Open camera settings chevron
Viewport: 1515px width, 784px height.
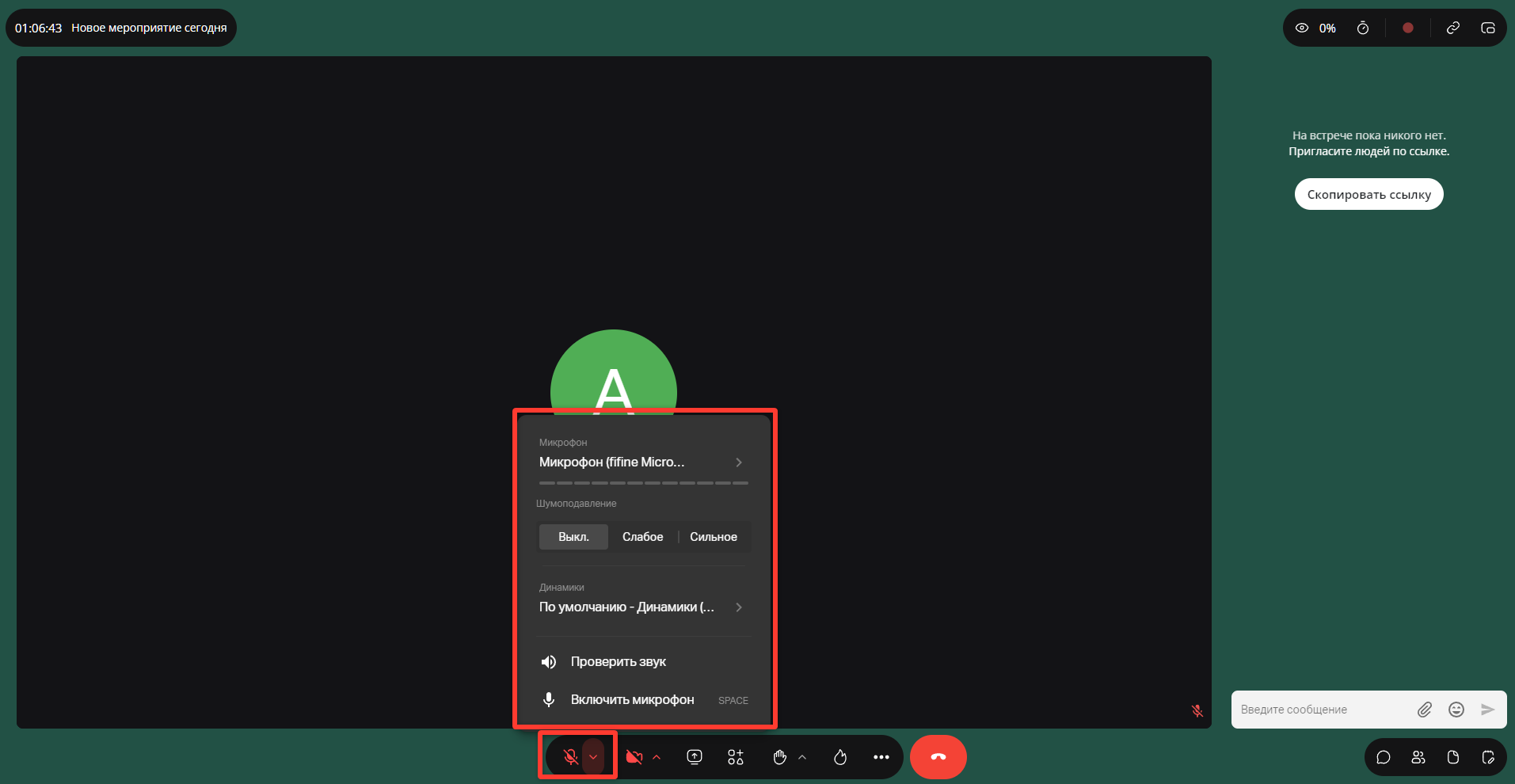(657, 757)
